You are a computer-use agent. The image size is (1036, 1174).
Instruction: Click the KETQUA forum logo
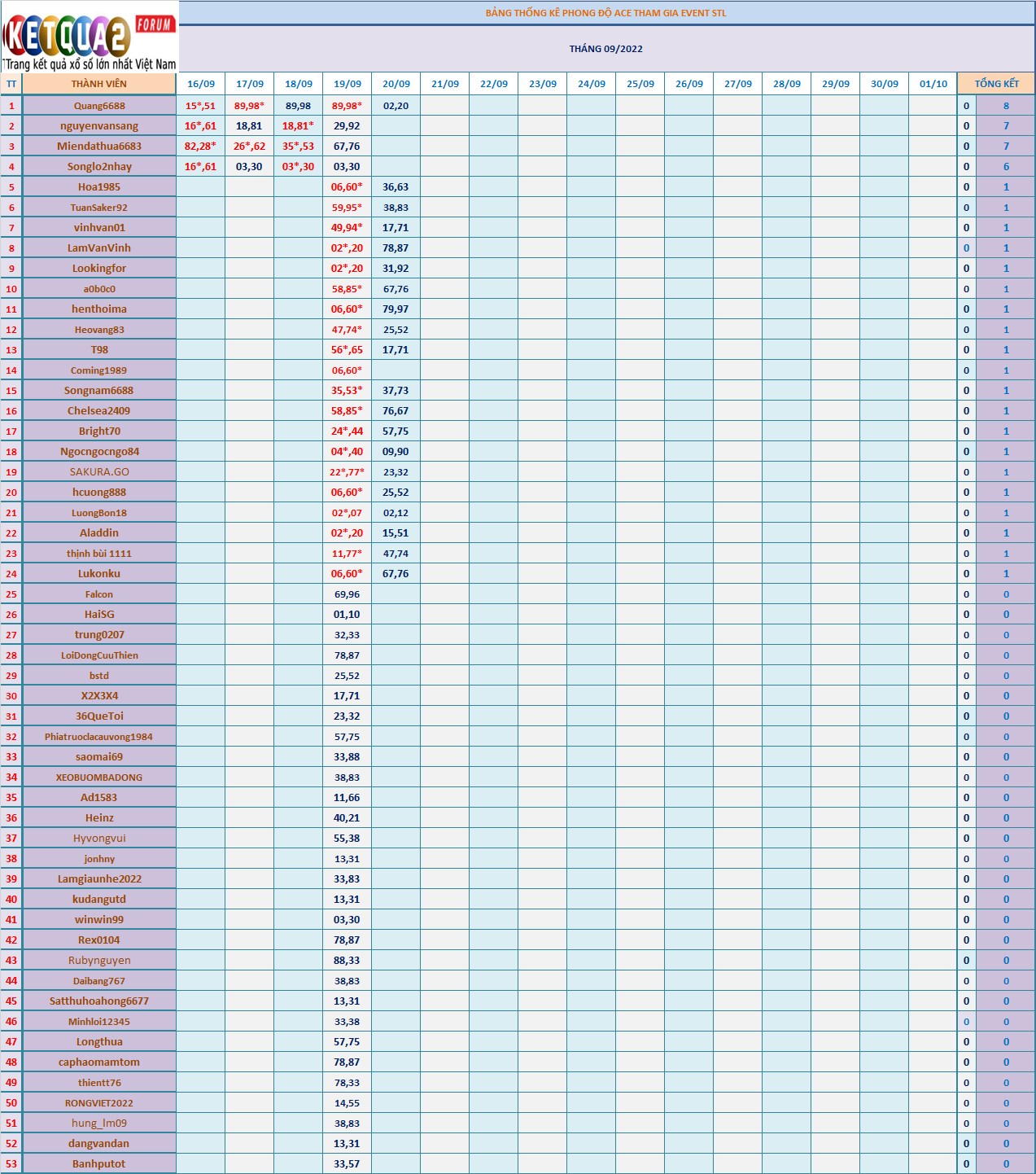click(x=90, y=37)
